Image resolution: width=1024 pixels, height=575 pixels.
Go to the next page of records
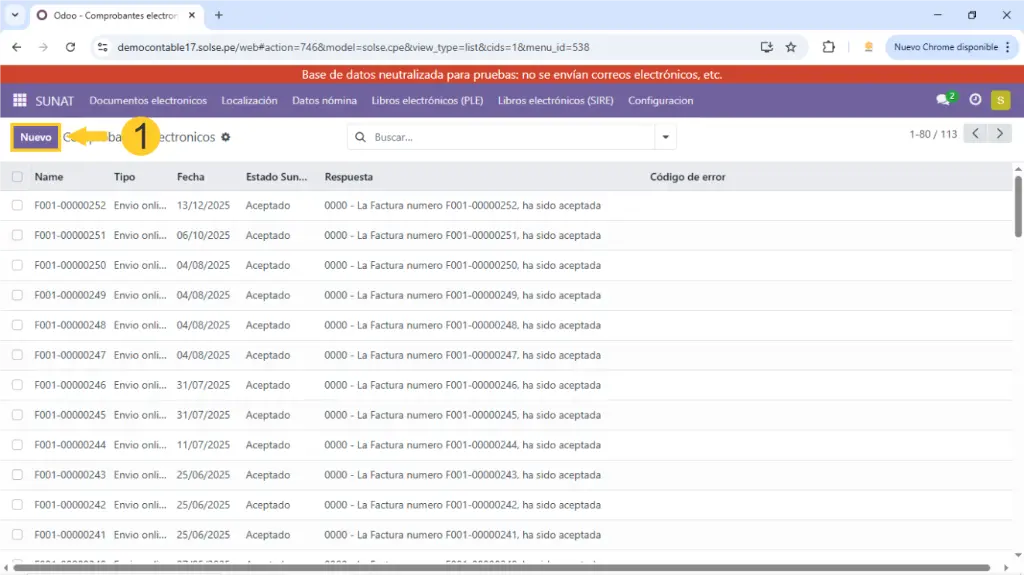click(1000, 134)
